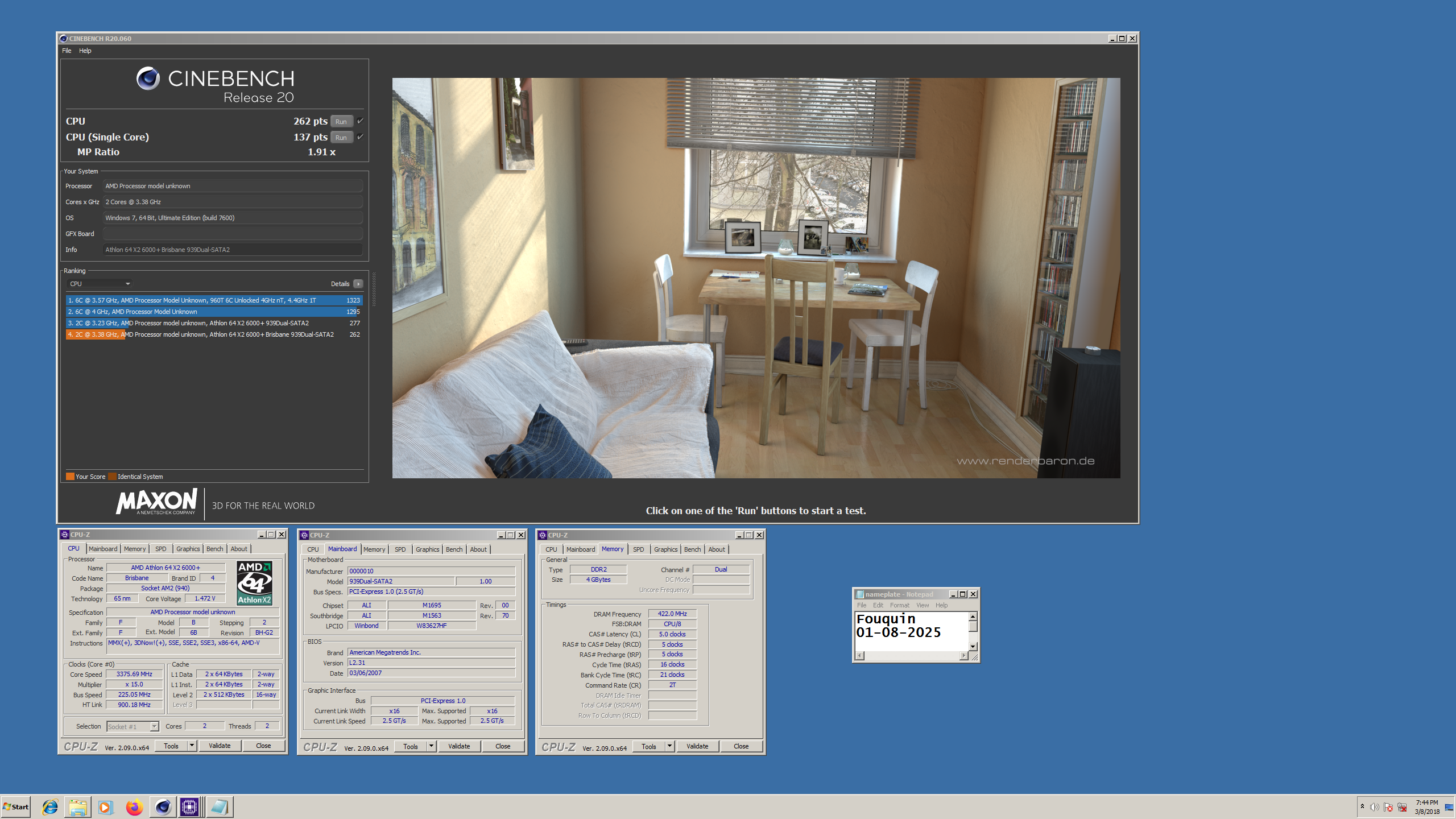
Task: Click Validate in first CPU-Z window
Action: tap(220, 746)
